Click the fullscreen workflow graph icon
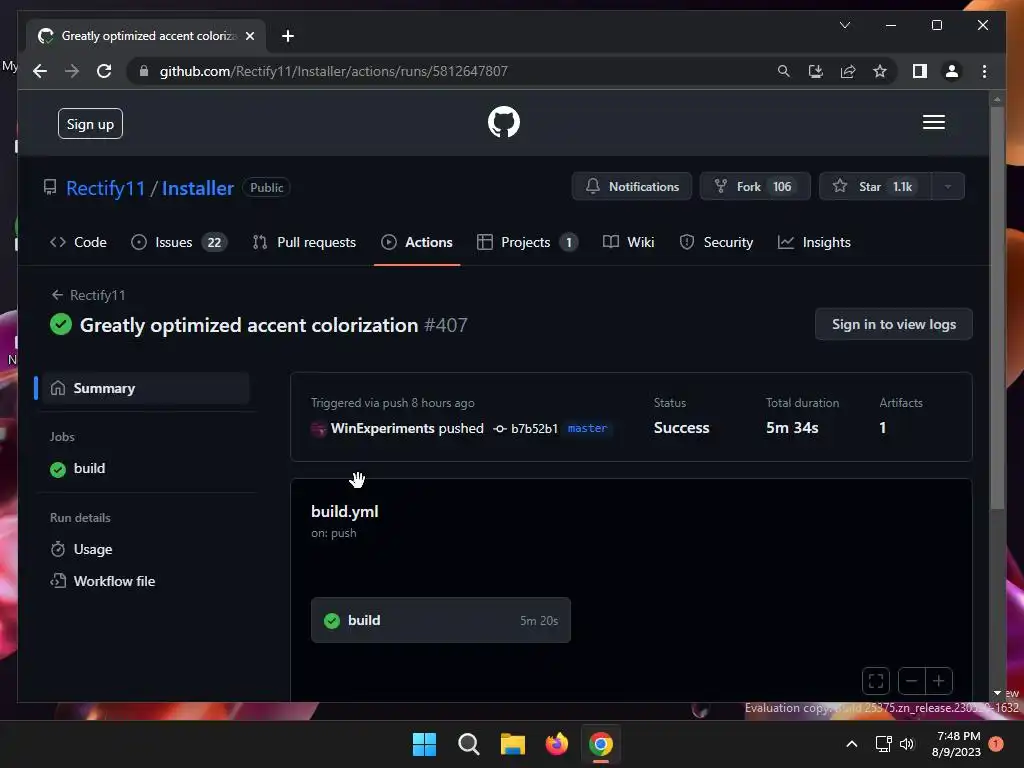The height and width of the screenshot is (768, 1024). click(876, 681)
